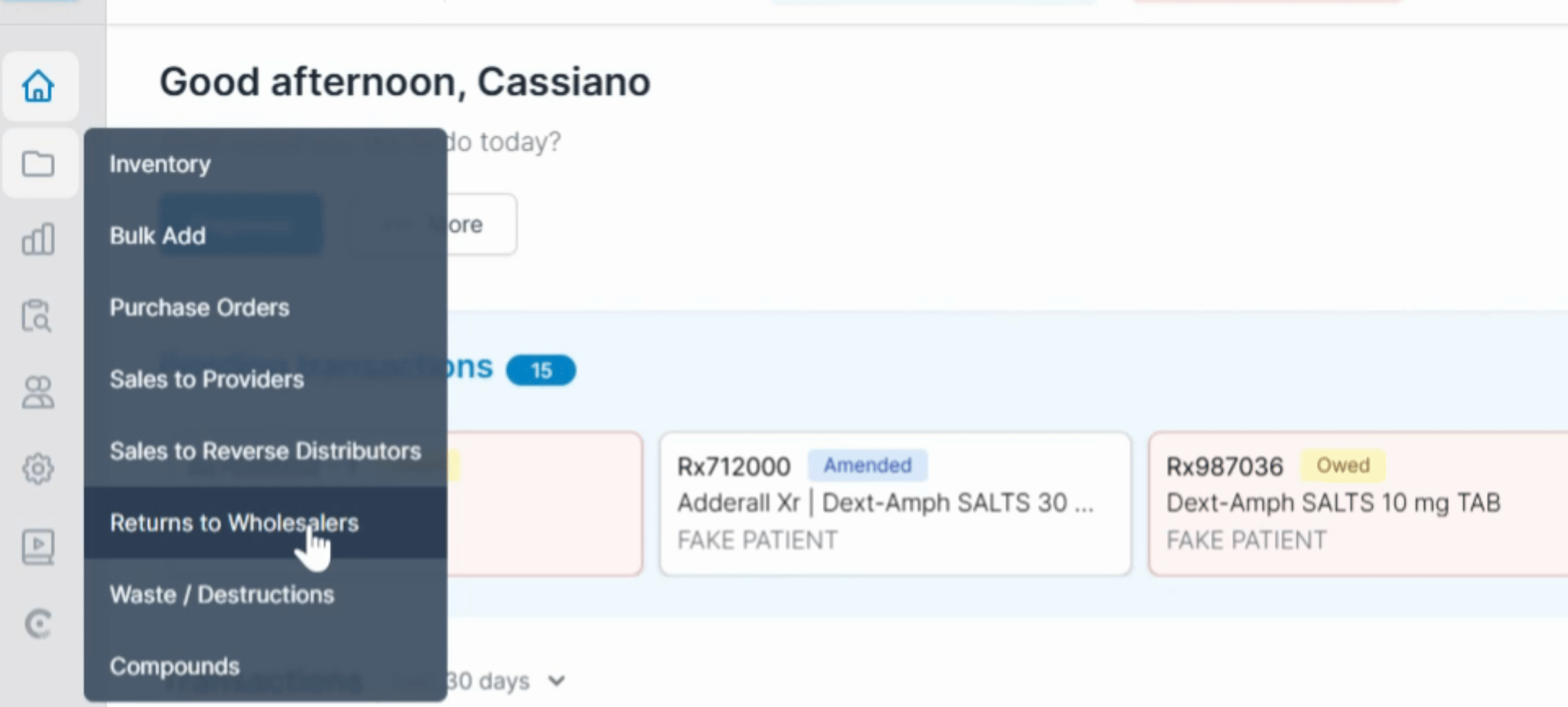Click the video tutorial play icon
The image size is (1568, 707).
point(38,547)
